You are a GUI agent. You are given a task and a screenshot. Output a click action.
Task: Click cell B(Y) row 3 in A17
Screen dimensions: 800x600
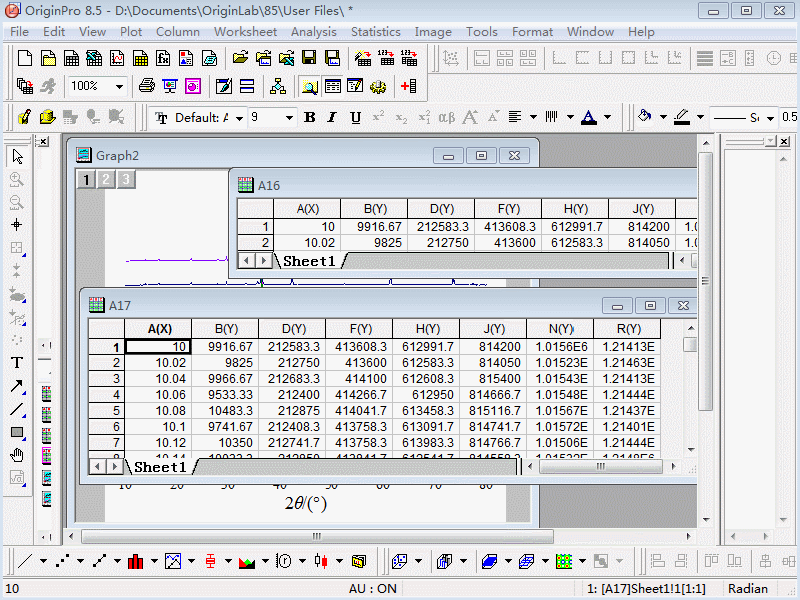pyautogui.click(x=225, y=379)
